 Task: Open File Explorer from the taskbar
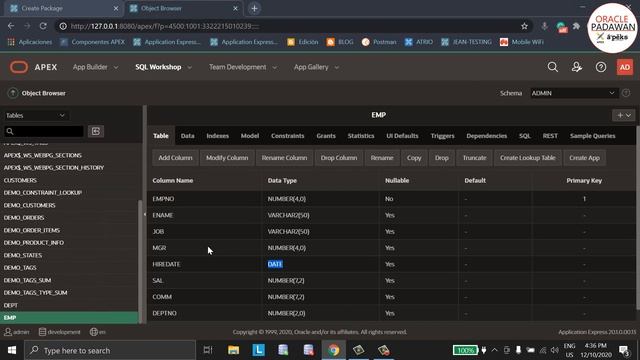(x=233, y=350)
